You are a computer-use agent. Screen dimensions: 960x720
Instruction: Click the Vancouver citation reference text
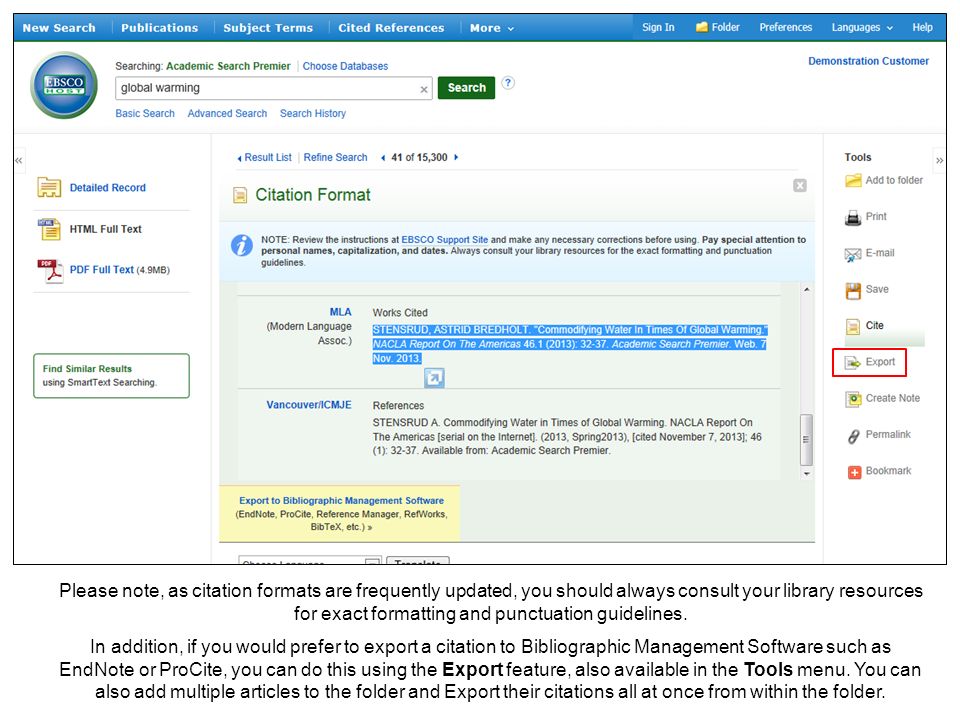click(567, 437)
